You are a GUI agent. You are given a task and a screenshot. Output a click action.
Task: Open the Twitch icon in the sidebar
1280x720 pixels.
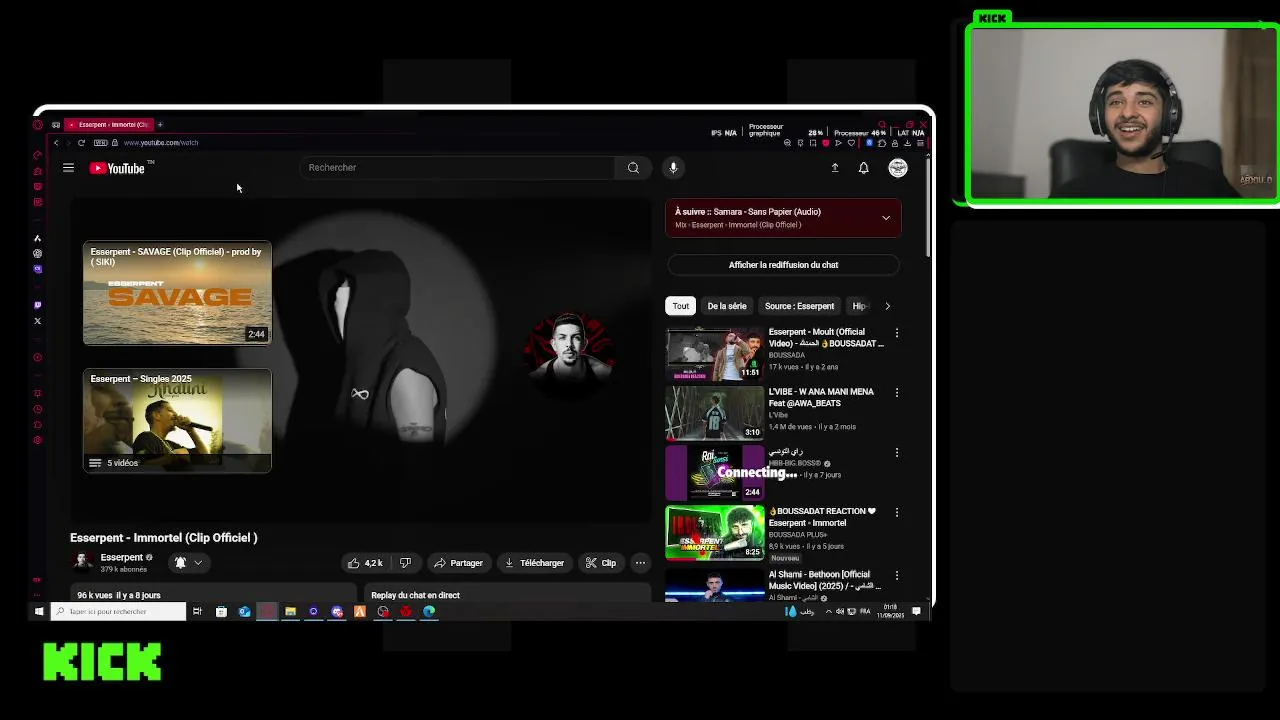point(38,305)
